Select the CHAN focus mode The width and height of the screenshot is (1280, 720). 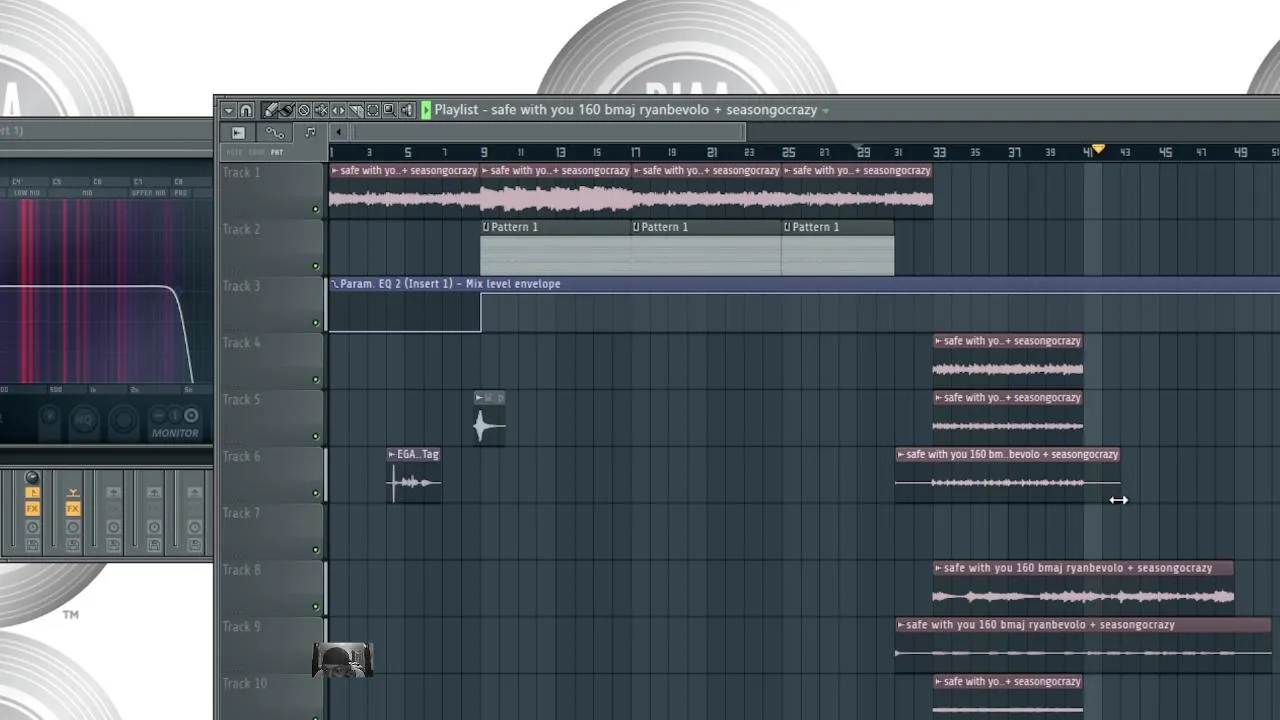click(256, 152)
